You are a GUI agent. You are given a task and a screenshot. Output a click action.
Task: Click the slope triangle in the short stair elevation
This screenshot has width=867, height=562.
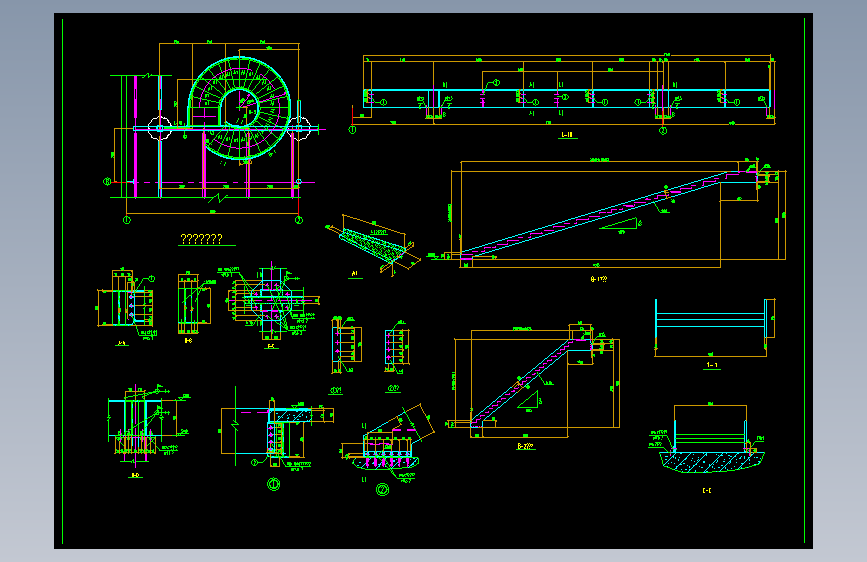click(x=530, y=400)
